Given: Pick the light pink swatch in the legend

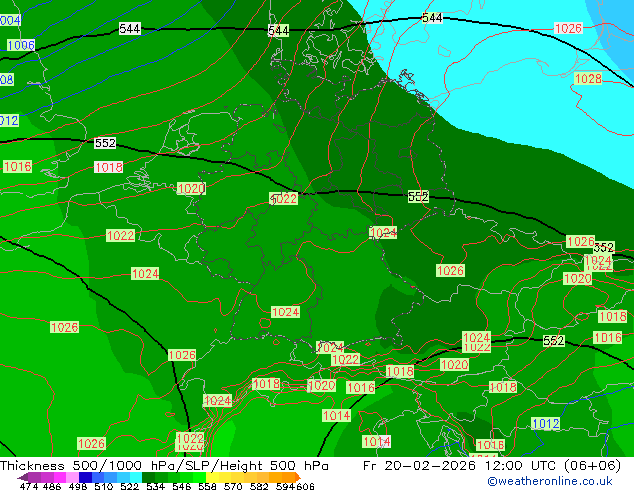Looking at the screenshot, I should click(x=72, y=477).
